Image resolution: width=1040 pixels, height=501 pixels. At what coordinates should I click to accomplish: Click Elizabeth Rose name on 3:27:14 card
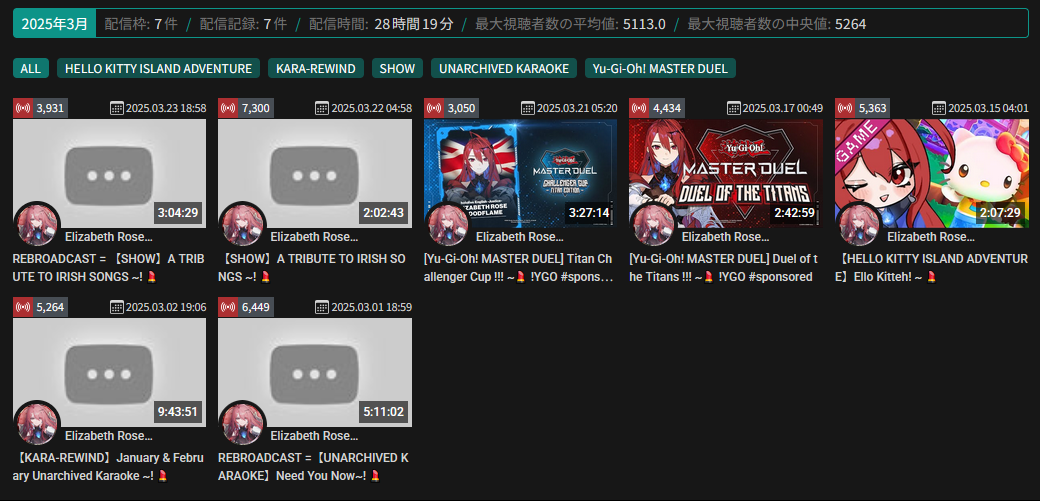pyautogui.click(x=520, y=236)
